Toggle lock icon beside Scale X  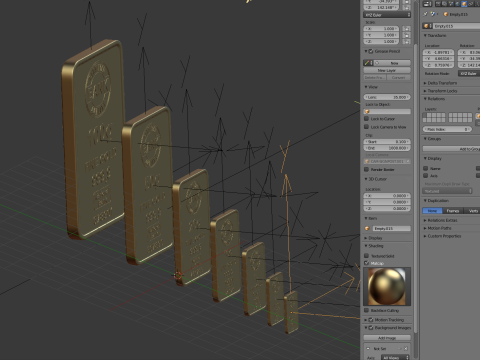click(406, 29)
